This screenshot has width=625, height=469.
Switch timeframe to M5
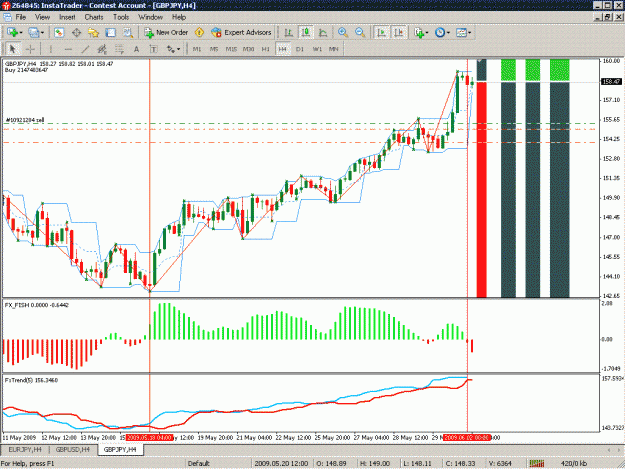pos(214,49)
